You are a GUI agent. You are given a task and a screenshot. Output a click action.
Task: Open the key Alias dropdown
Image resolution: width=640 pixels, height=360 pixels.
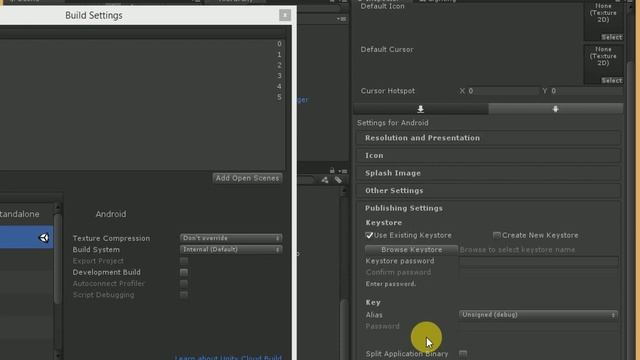[538, 315]
